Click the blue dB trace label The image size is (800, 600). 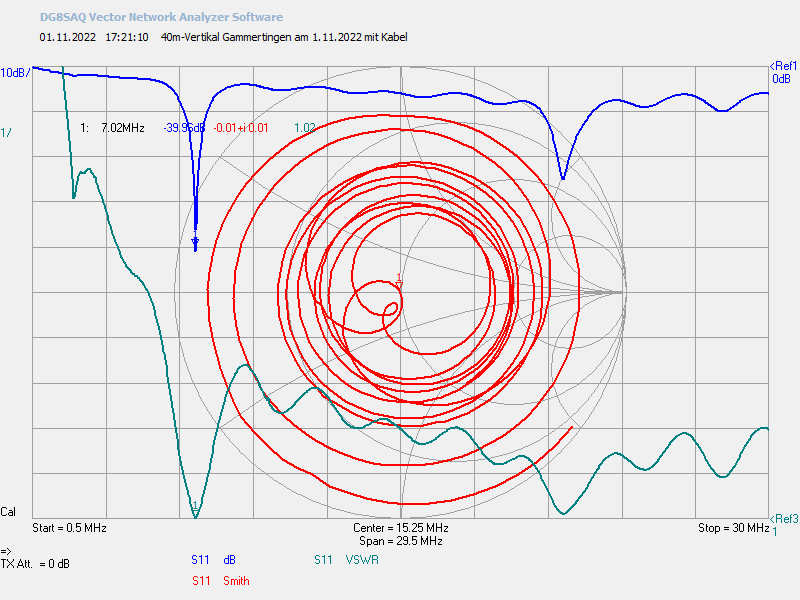(230, 560)
